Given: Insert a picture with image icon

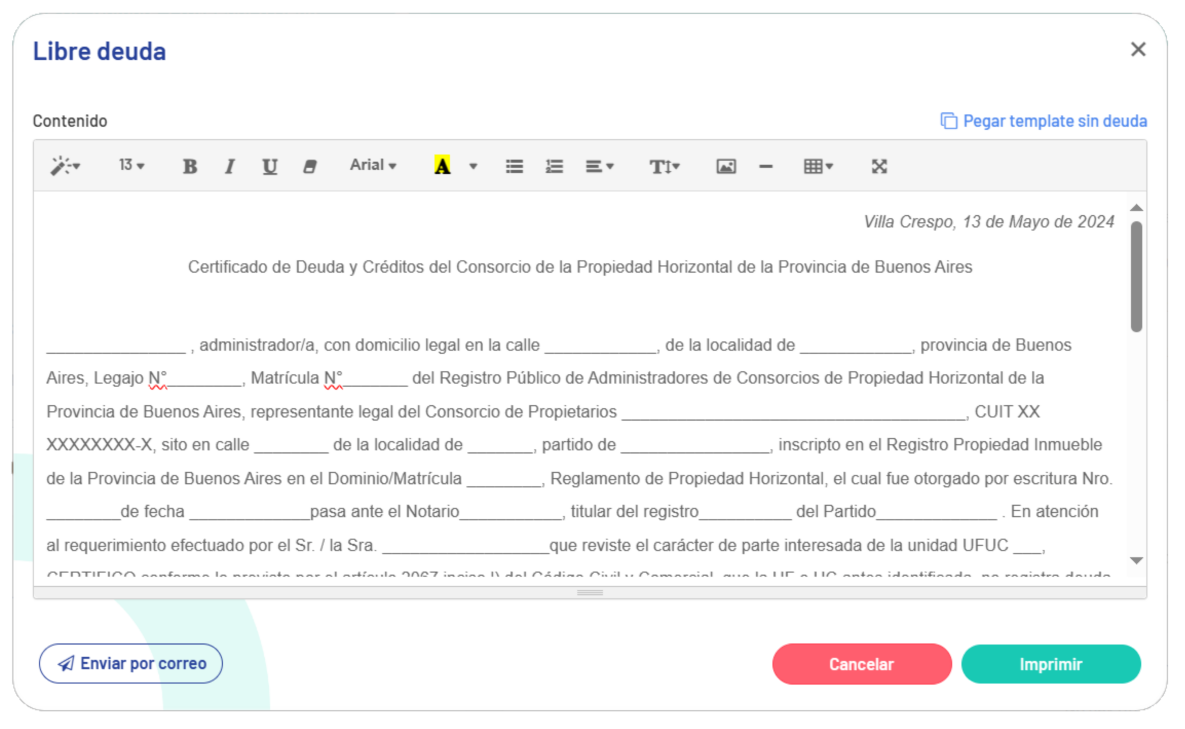Looking at the screenshot, I should click(726, 166).
